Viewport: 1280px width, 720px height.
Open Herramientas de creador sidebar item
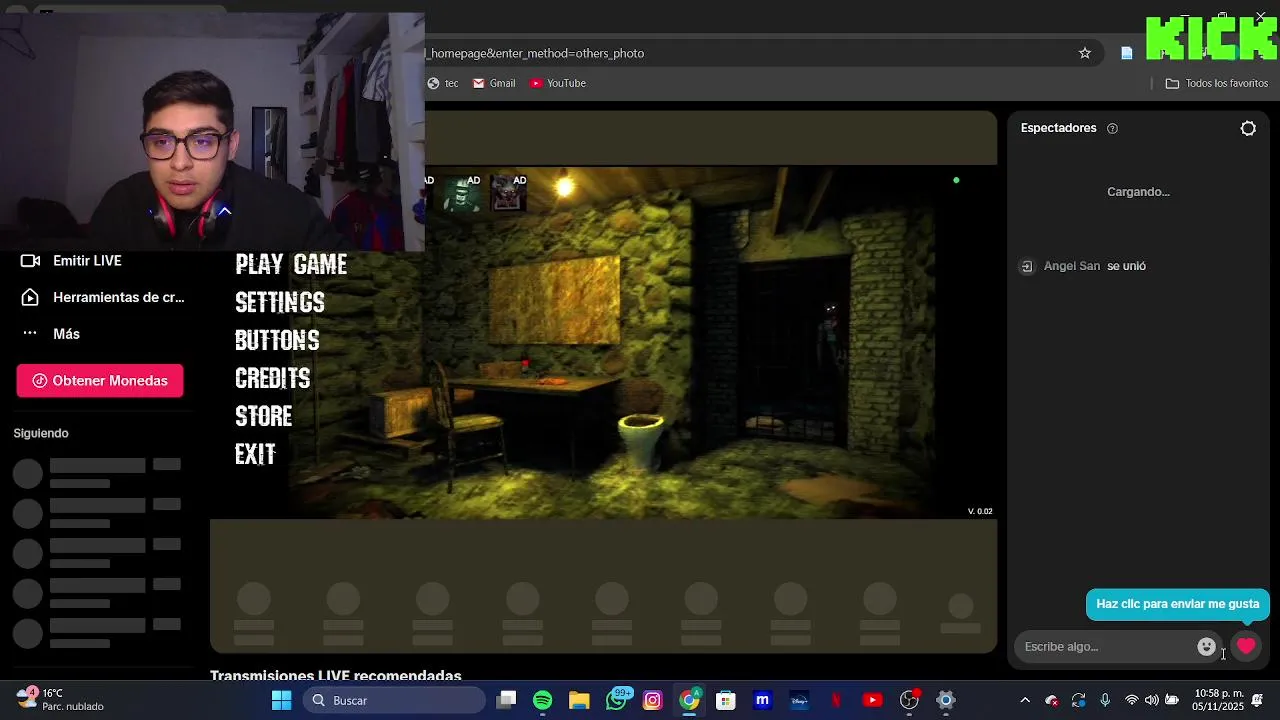(x=118, y=297)
